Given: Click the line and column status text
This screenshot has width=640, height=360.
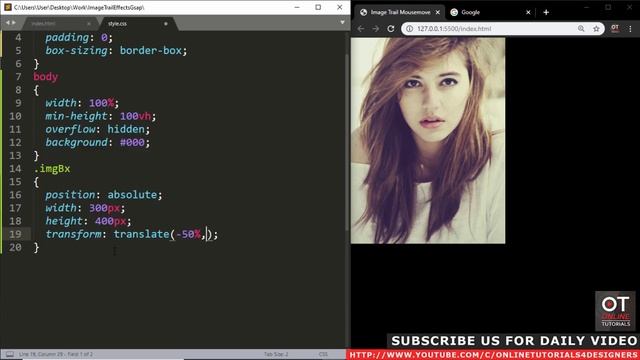Looking at the screenshot, I should [56, 354].
